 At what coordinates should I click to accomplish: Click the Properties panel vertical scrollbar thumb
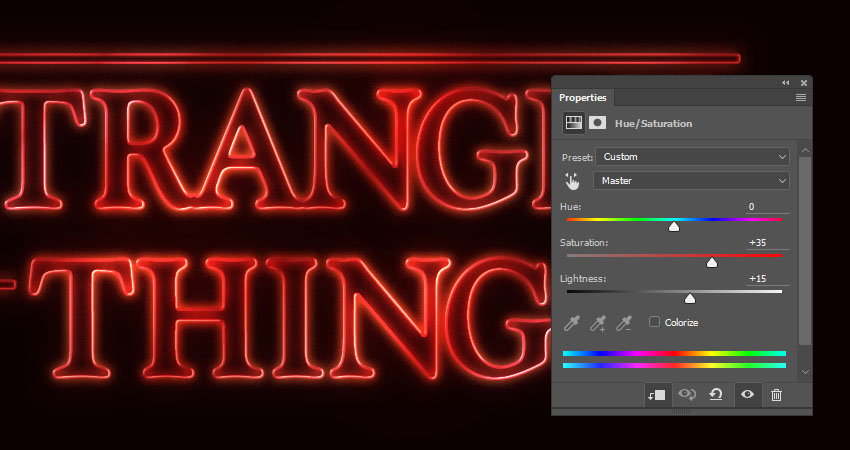pyautogui.click(x=806, y=251)
